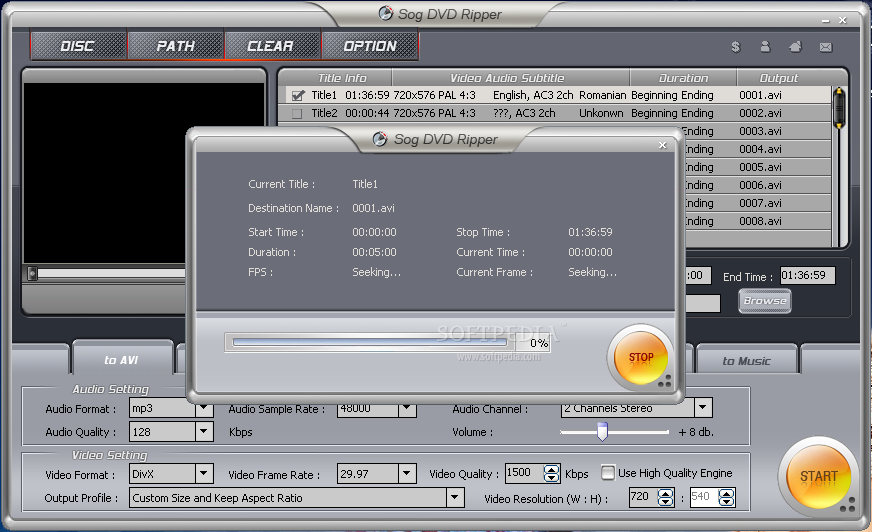Open the home page icon
The width and height of the screenshot is (872, 532).
click(795, 47)
